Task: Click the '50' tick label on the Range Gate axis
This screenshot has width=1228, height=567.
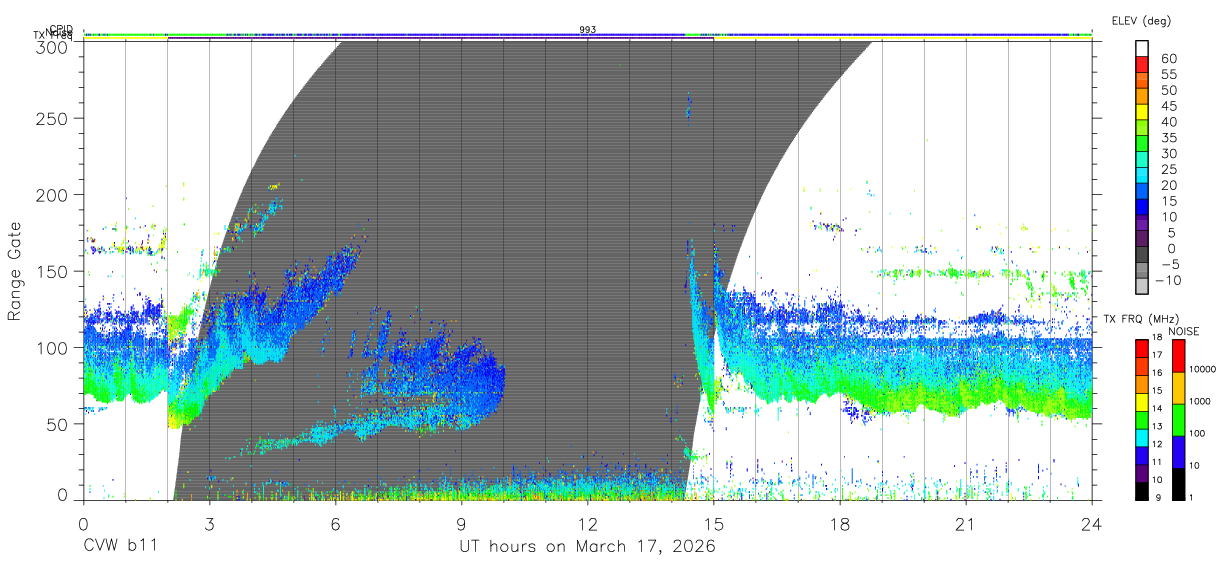Action: [59, 424]
